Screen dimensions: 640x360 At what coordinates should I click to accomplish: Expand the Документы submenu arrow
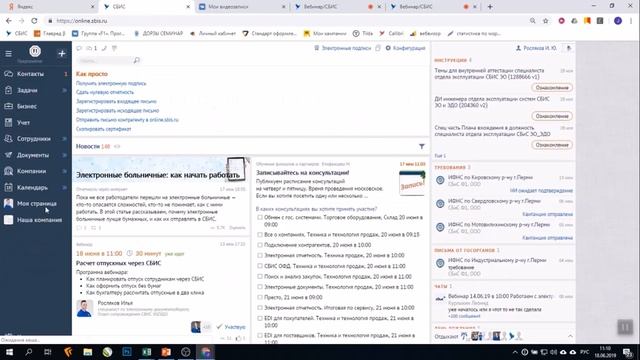[64, 155]
